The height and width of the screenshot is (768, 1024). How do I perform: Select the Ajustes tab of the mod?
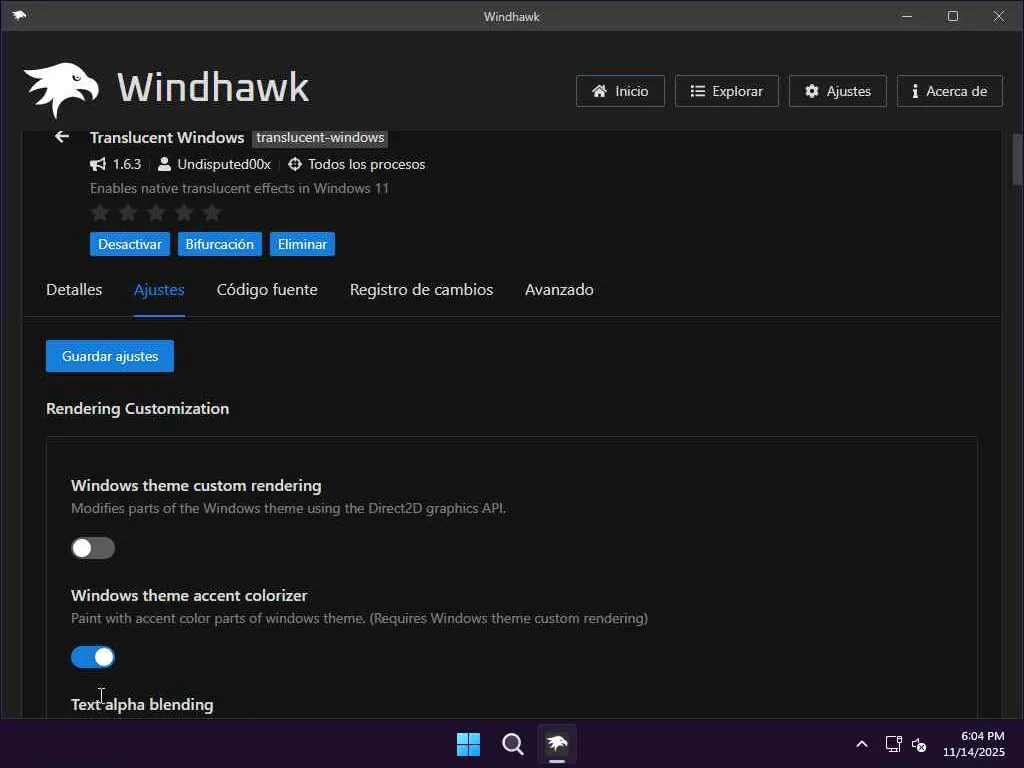[x=159, y=289]
